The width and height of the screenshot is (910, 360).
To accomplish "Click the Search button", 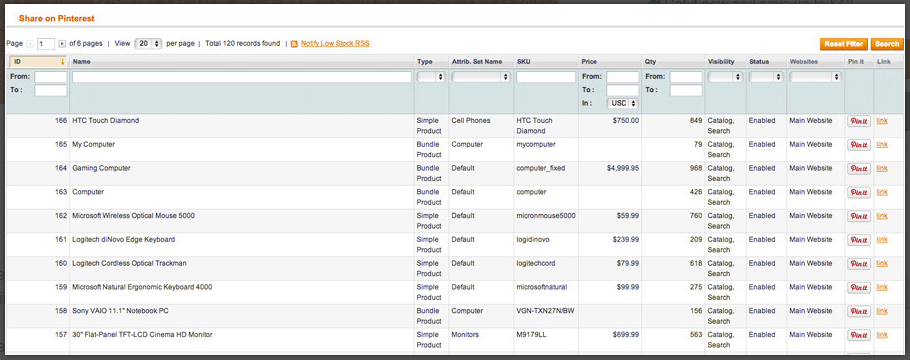I will (887, 44).
